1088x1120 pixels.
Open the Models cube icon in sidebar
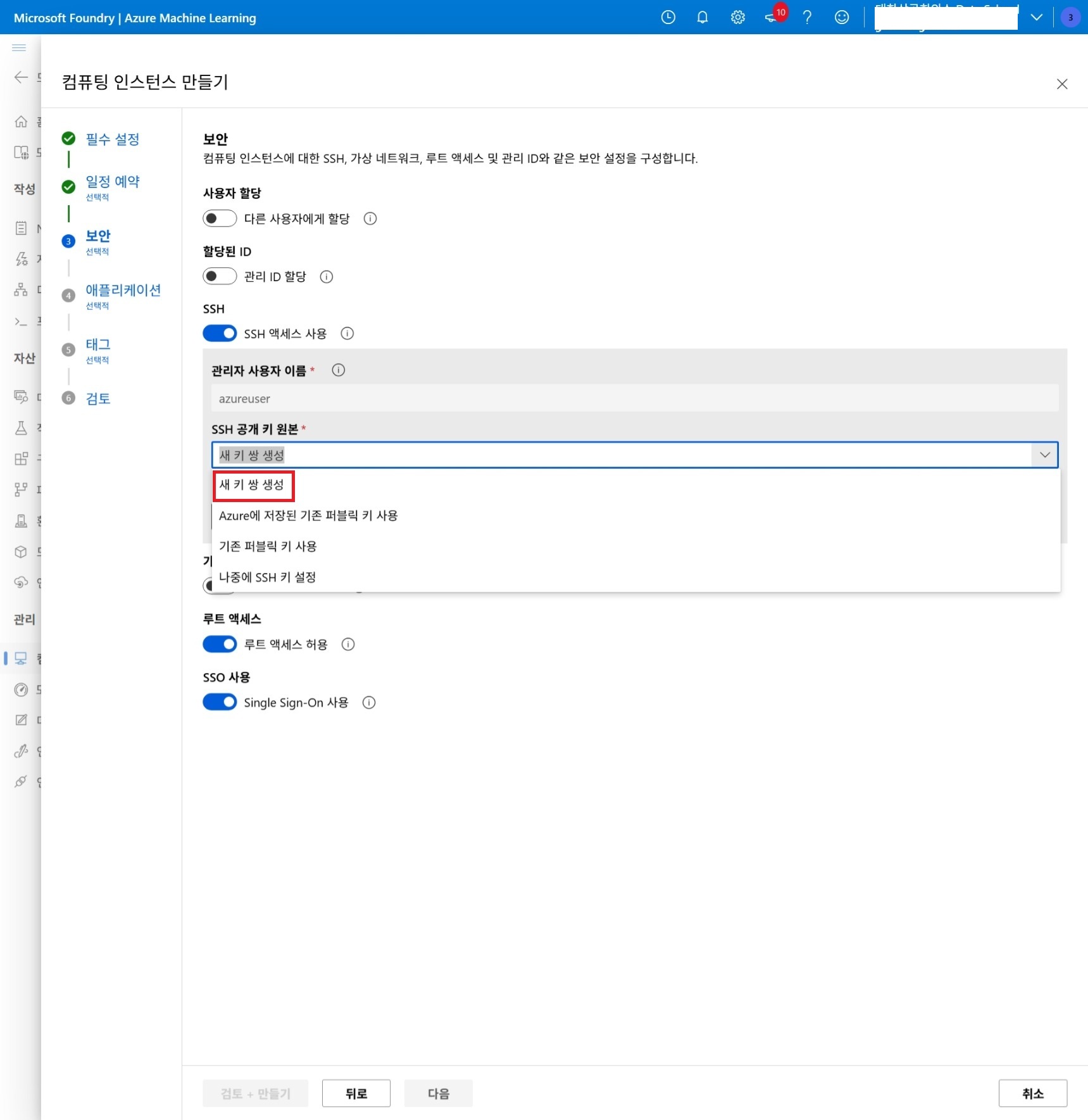tap(21, 551)
